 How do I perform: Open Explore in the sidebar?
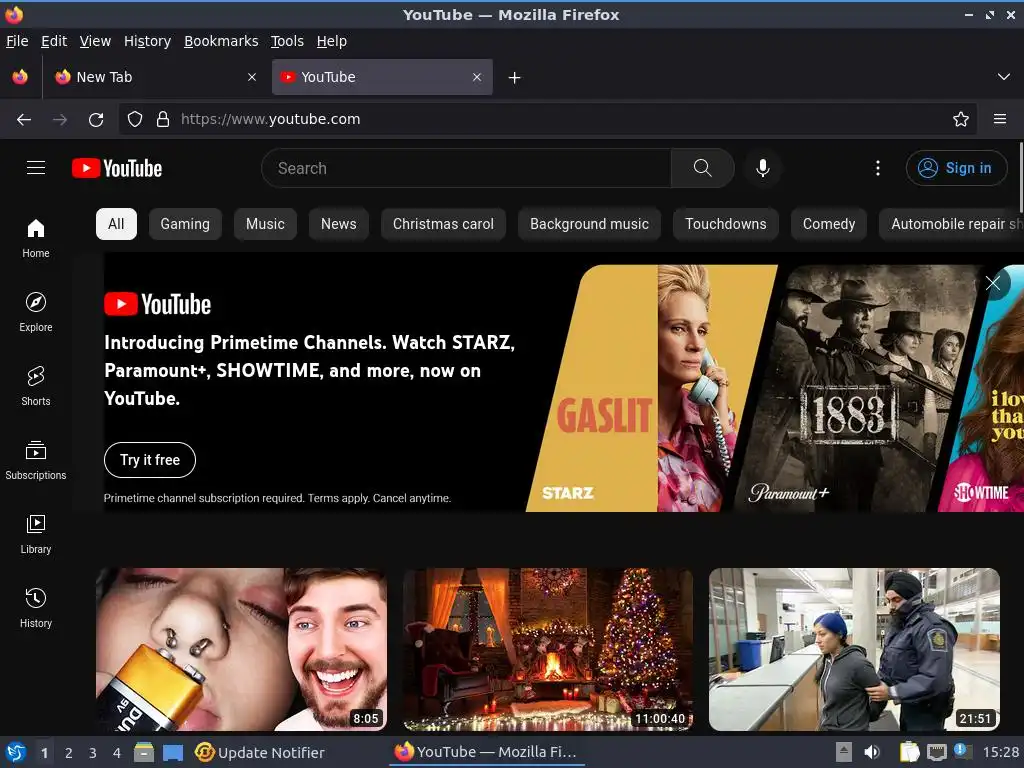(x=36, y=312)
